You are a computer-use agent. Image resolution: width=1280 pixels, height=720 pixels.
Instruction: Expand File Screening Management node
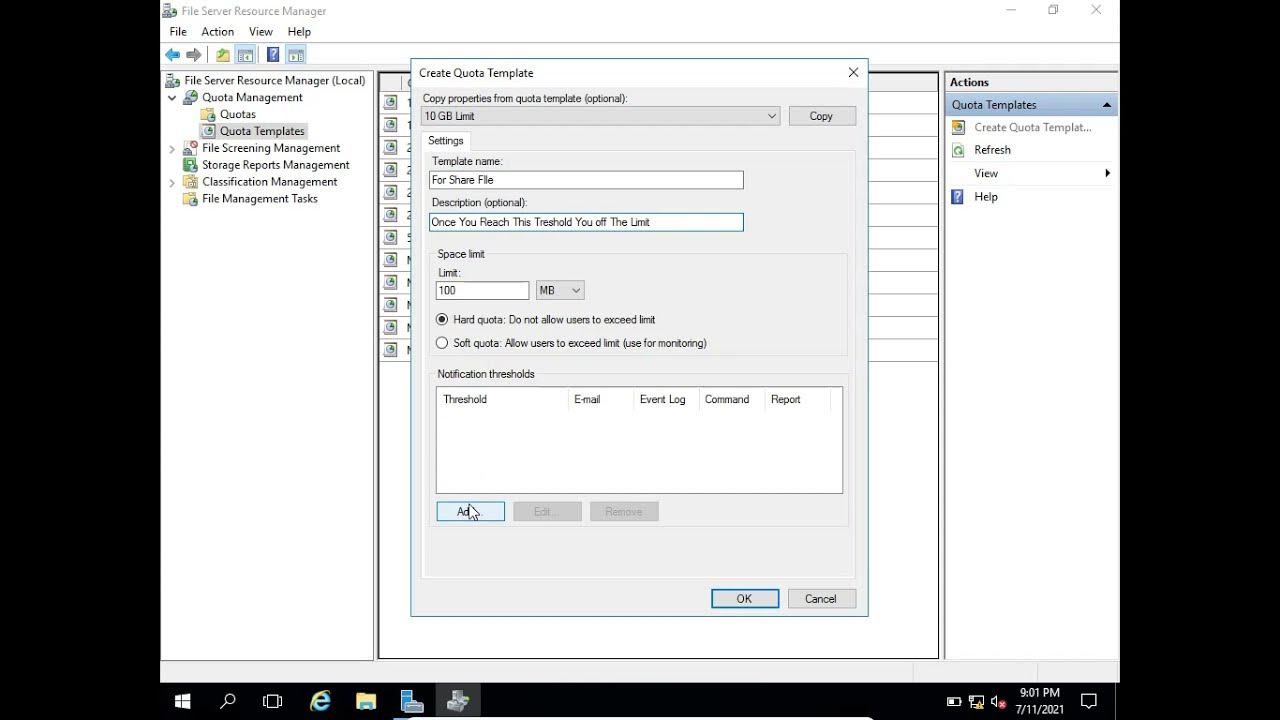point(172,148)
